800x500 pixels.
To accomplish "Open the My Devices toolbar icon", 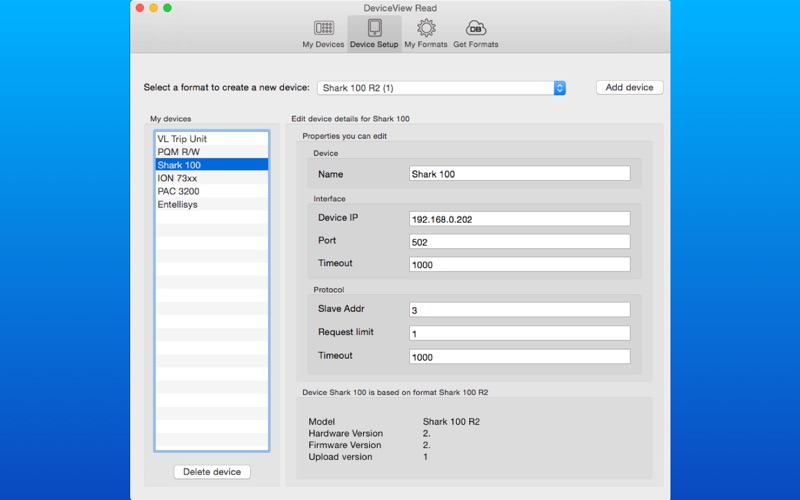I will (x=323, y=32).
